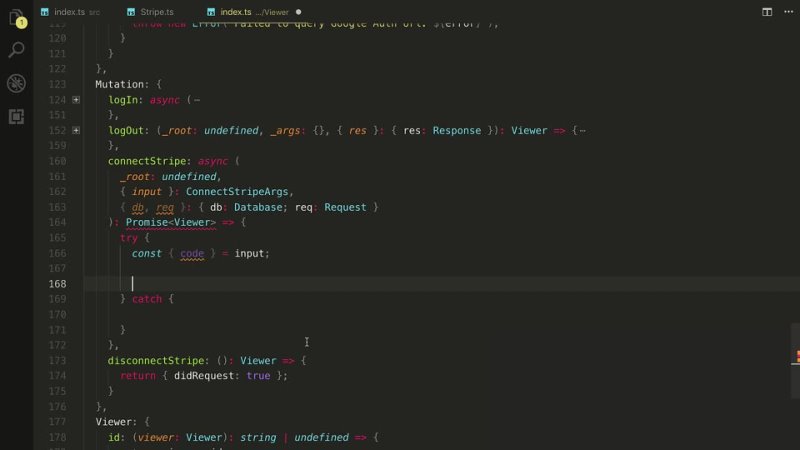Click the underlined req parameter on line 163
This screenshot has height=450, width=800.
pyautogui.click(x=165, y=207)
